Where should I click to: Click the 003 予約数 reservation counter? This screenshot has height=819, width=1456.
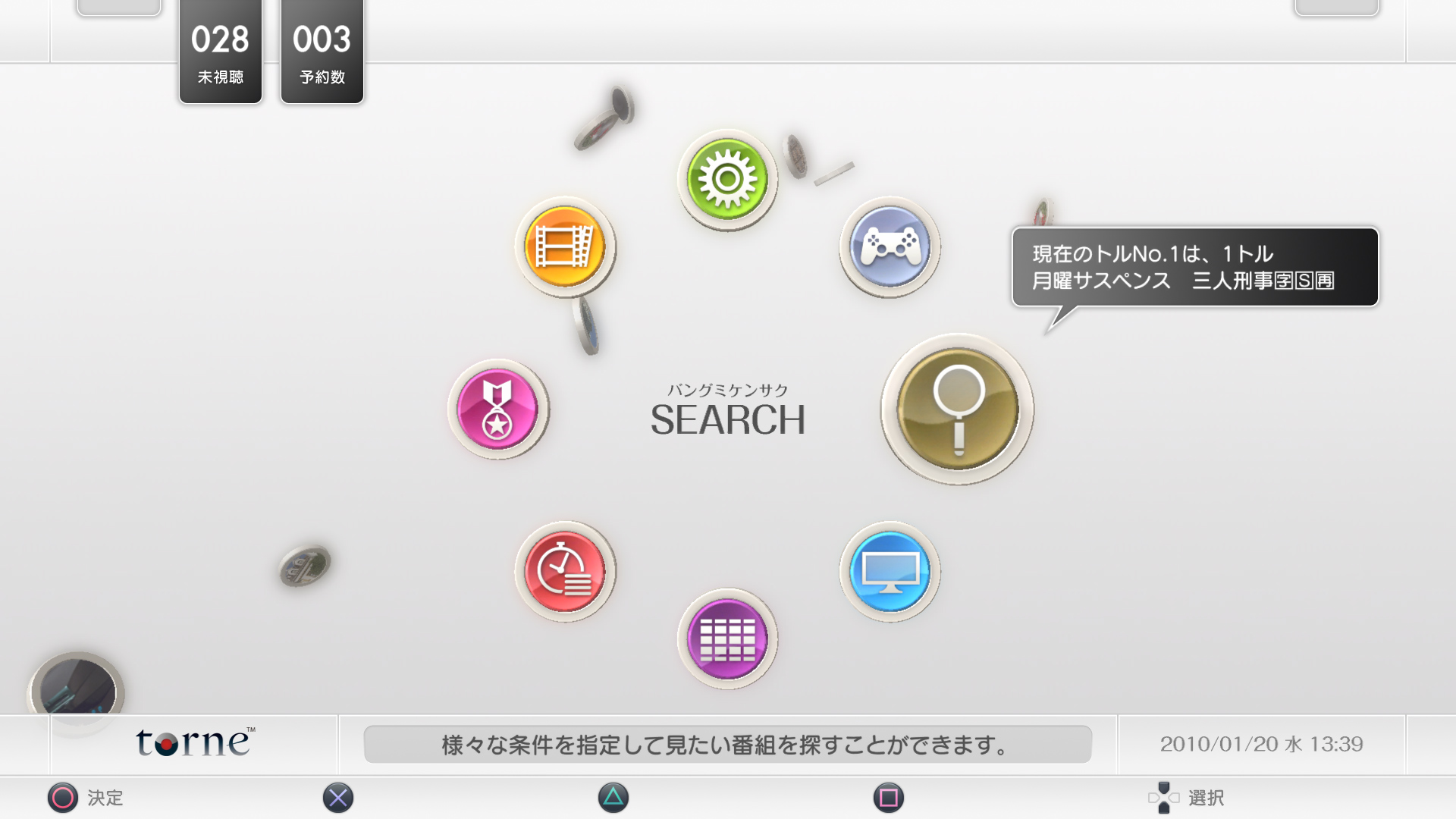coord(322,52)
